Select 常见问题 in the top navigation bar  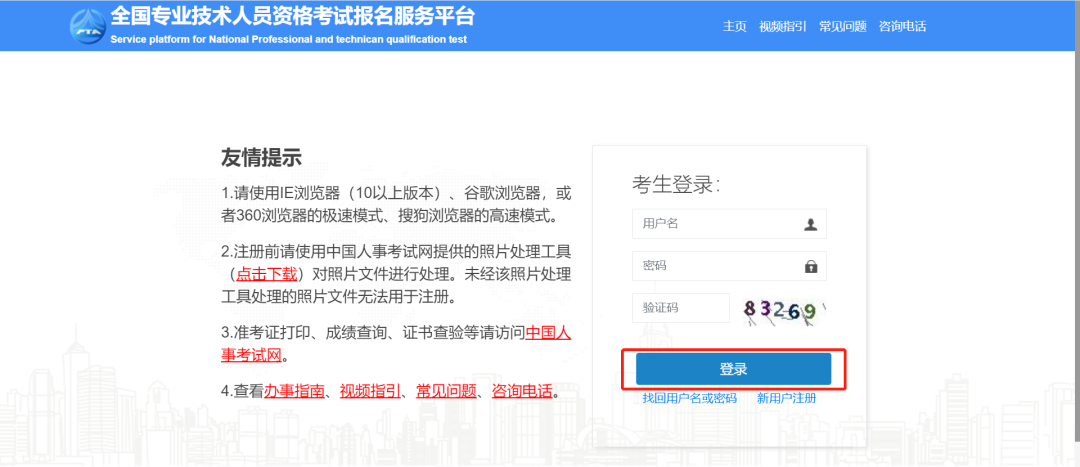point(842,27)
